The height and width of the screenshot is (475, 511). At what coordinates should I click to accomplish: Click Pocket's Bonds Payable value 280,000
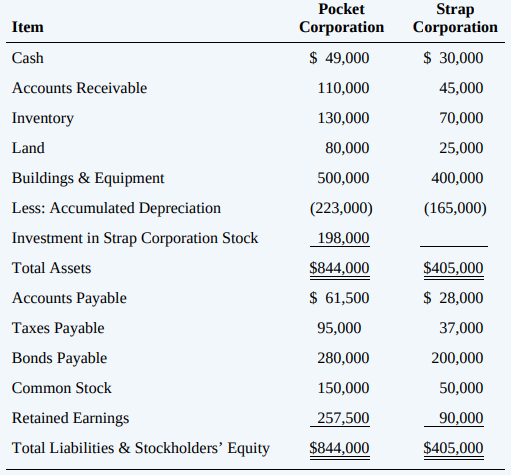click(x=343, y=358)
